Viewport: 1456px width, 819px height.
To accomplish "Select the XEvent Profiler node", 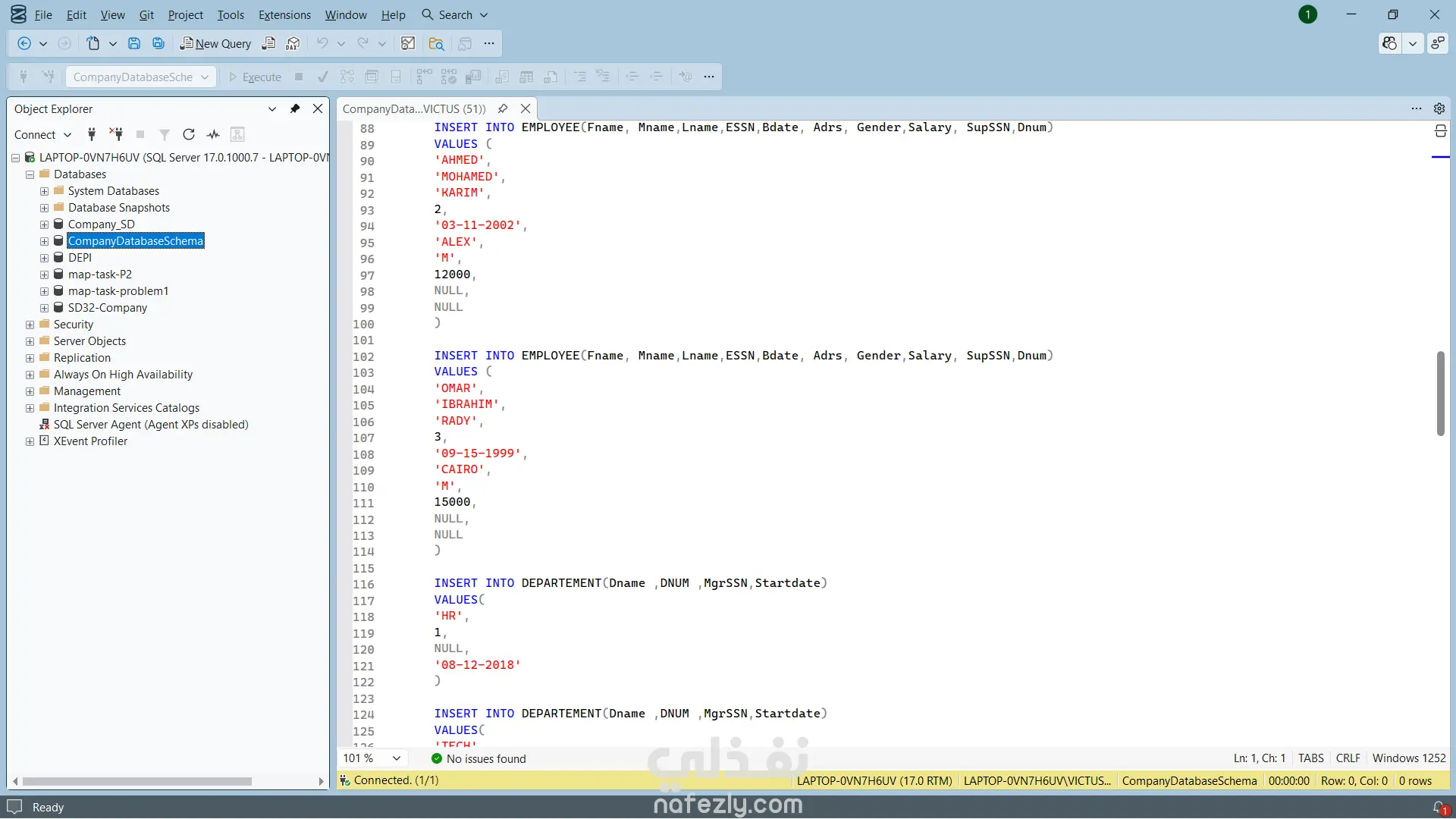I will (90, 441).
